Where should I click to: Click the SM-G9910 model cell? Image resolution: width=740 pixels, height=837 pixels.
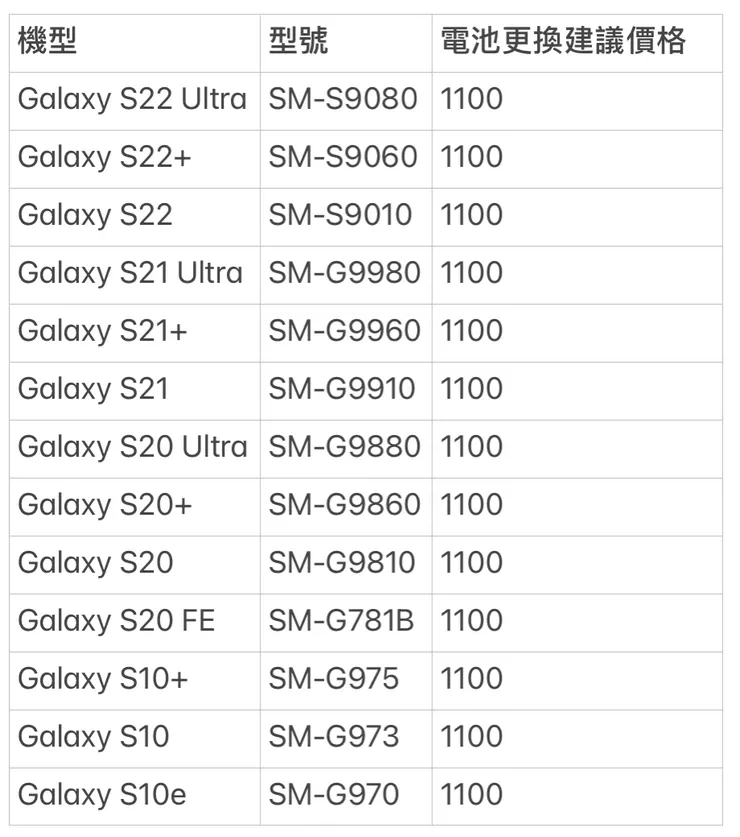(341, 390)
